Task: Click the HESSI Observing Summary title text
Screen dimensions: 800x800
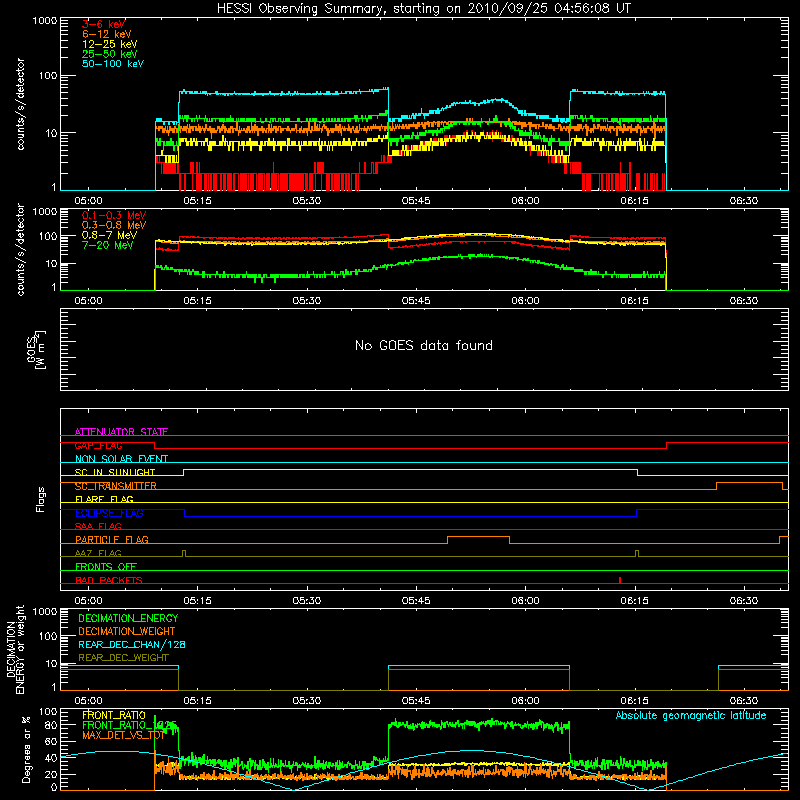Action: click(x=423, y=9)
